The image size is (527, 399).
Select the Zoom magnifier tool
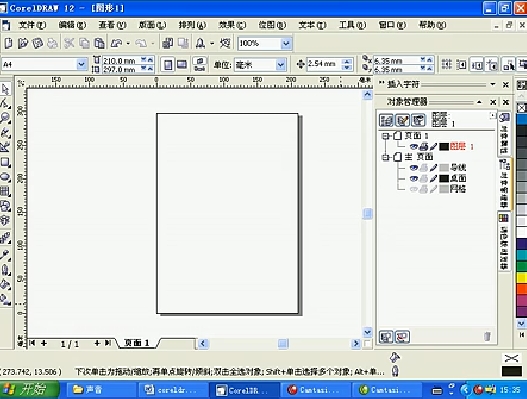[x=6, y=118]
